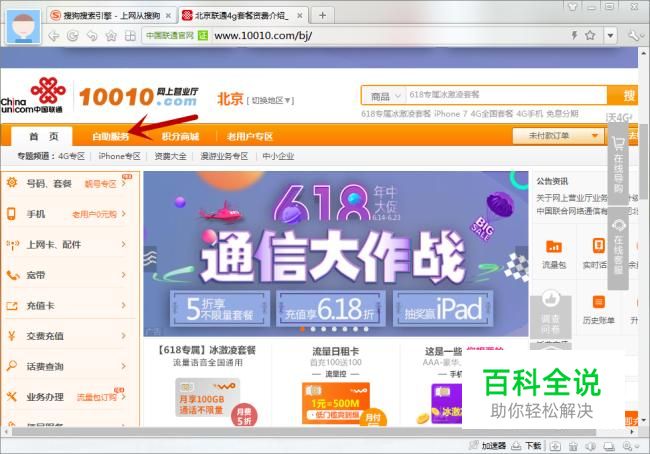
Task: Close the 搜狗搜索引擎 tab
Action: (x=168, y=16)
